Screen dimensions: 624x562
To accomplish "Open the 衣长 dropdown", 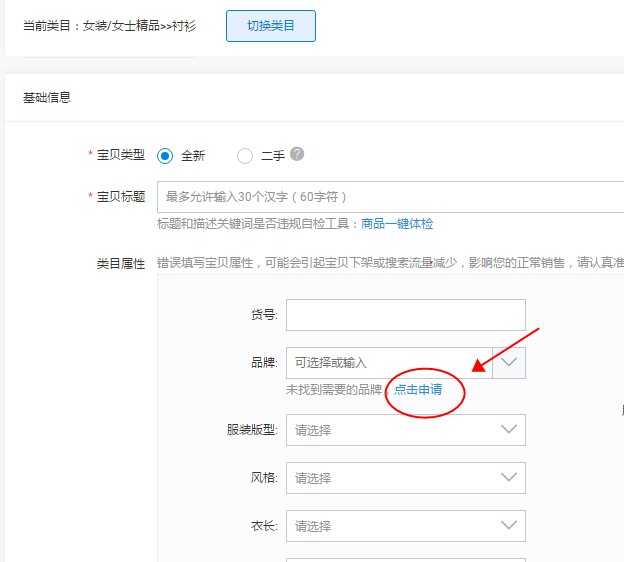I will 406,526.
